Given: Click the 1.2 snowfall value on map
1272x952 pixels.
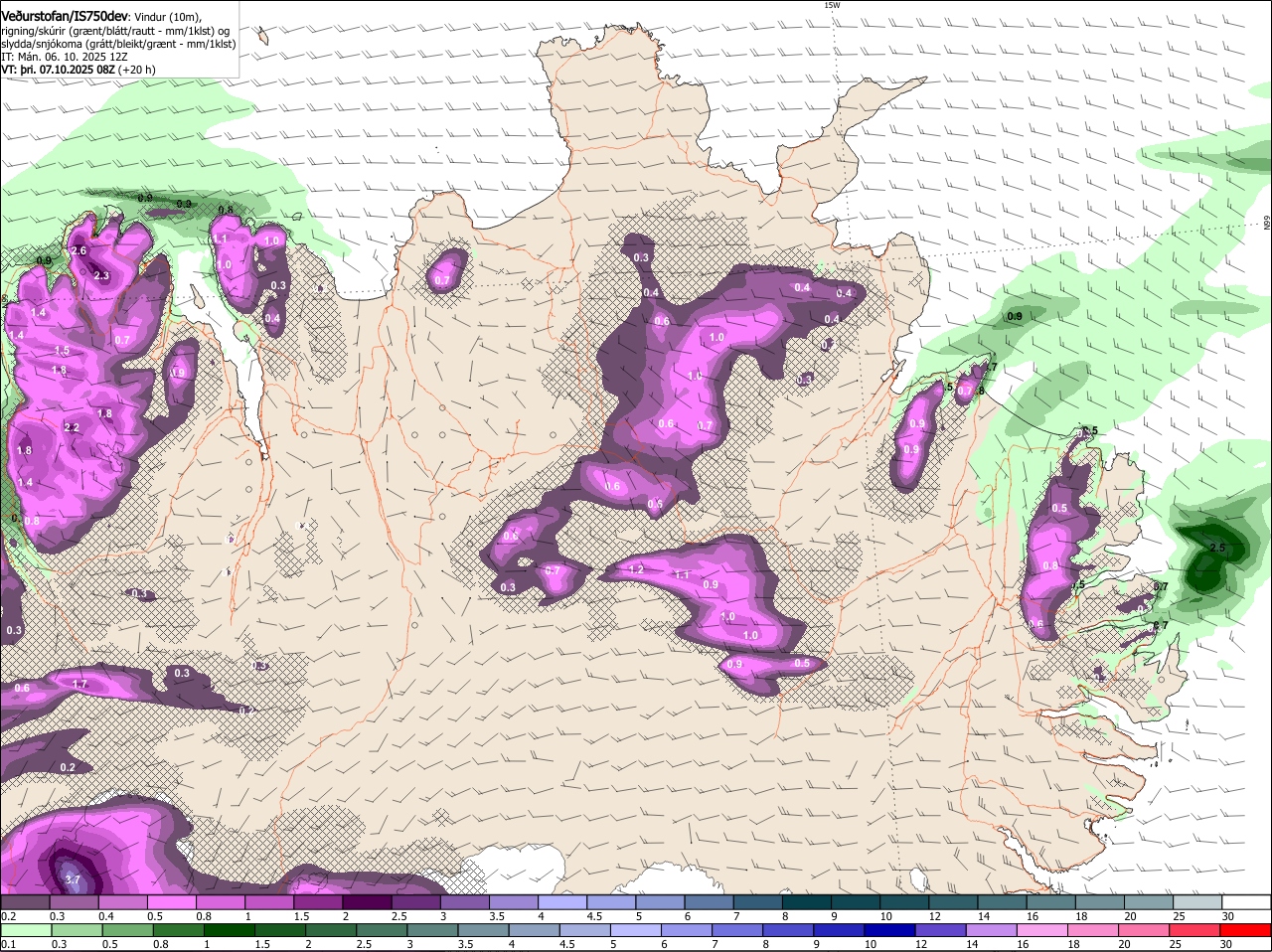Looking at the screenshot, I should [637, 569].
